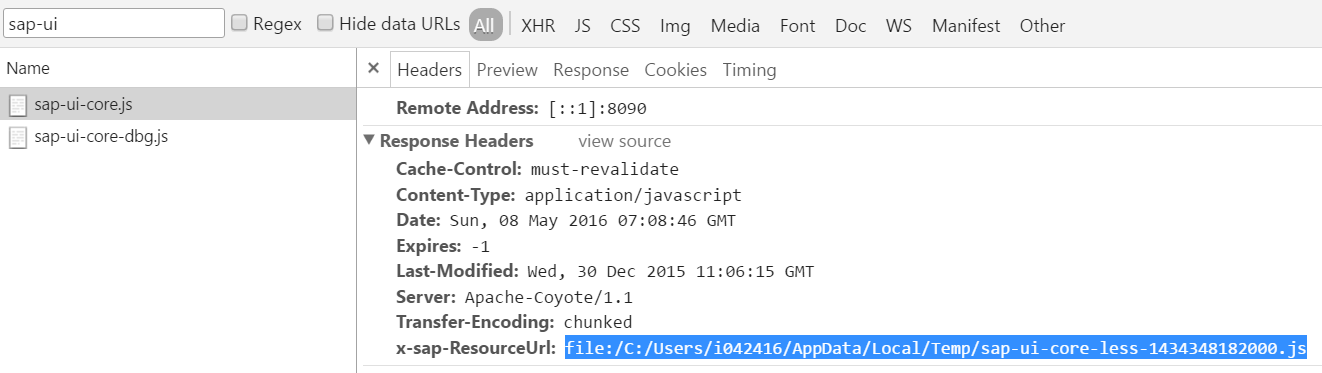The height and width of the screenshot is (373, 1322).
Task: Open the Response tab
Action: click(591, 70)
